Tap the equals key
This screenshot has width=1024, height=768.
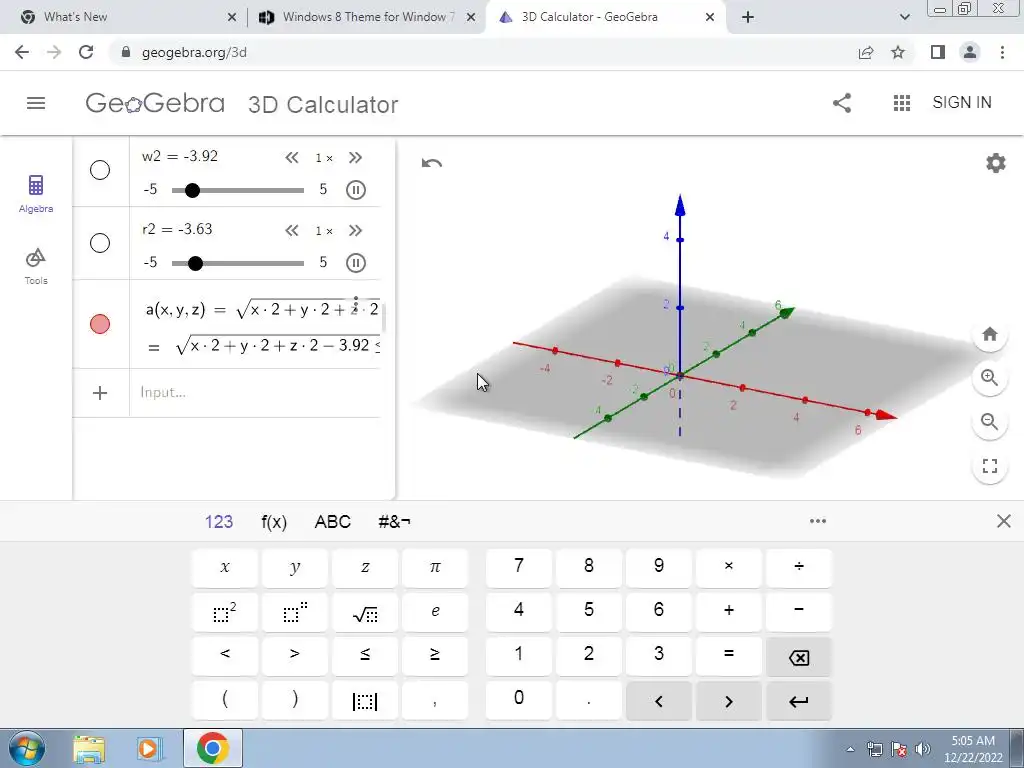tap(729, 655)
